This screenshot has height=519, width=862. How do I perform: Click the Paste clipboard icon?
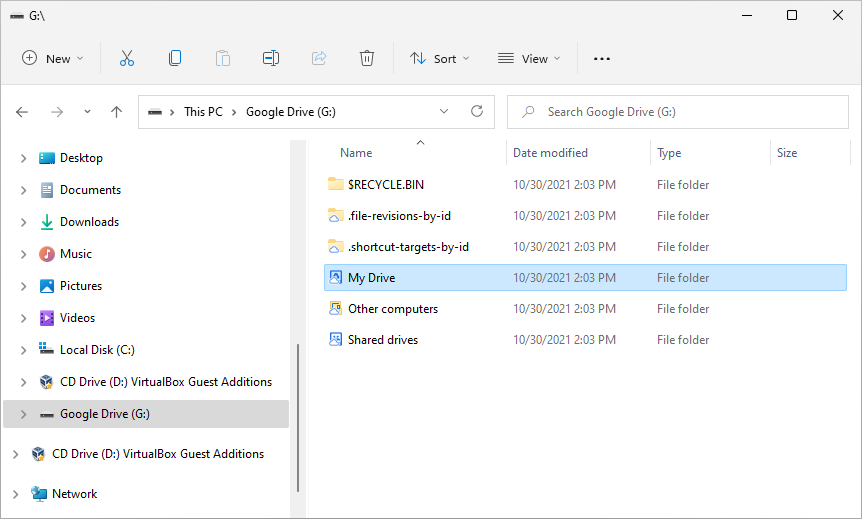[223, 58]
